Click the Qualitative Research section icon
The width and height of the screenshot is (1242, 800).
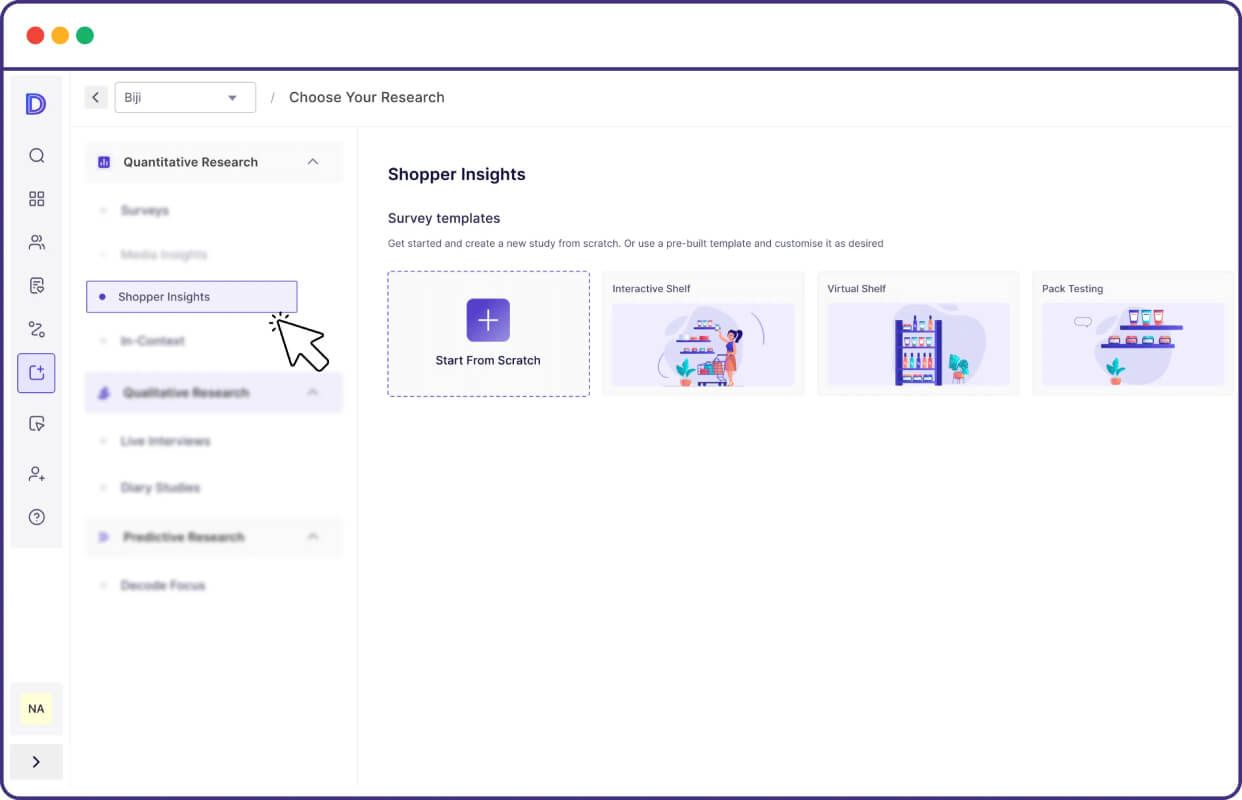(104, 393)
